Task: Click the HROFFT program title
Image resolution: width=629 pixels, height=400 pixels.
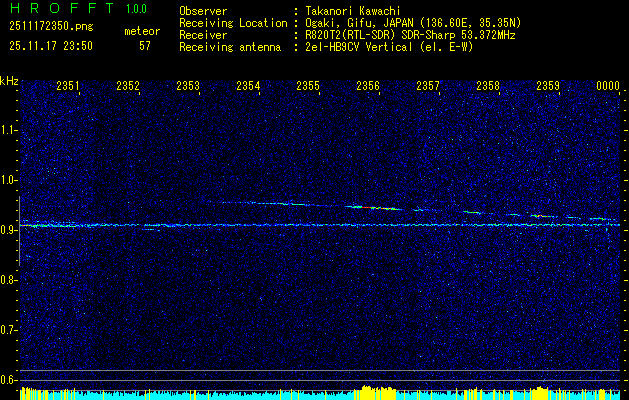Action: pos(61,8)
